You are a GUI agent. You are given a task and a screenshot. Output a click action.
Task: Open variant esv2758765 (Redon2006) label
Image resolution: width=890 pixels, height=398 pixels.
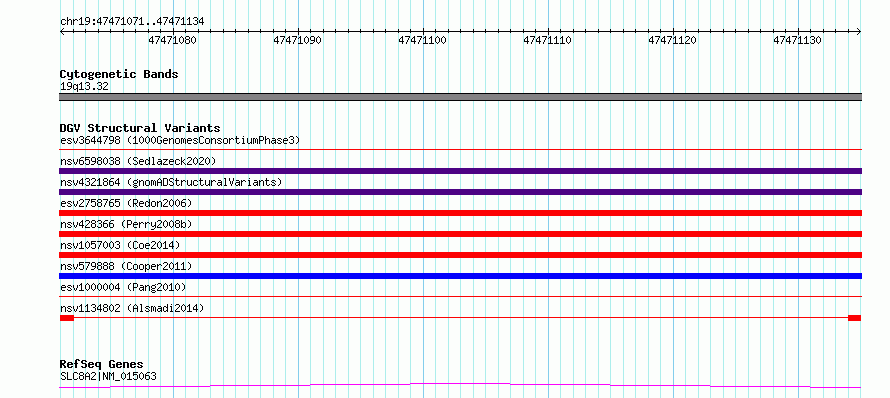coord(126,203)
